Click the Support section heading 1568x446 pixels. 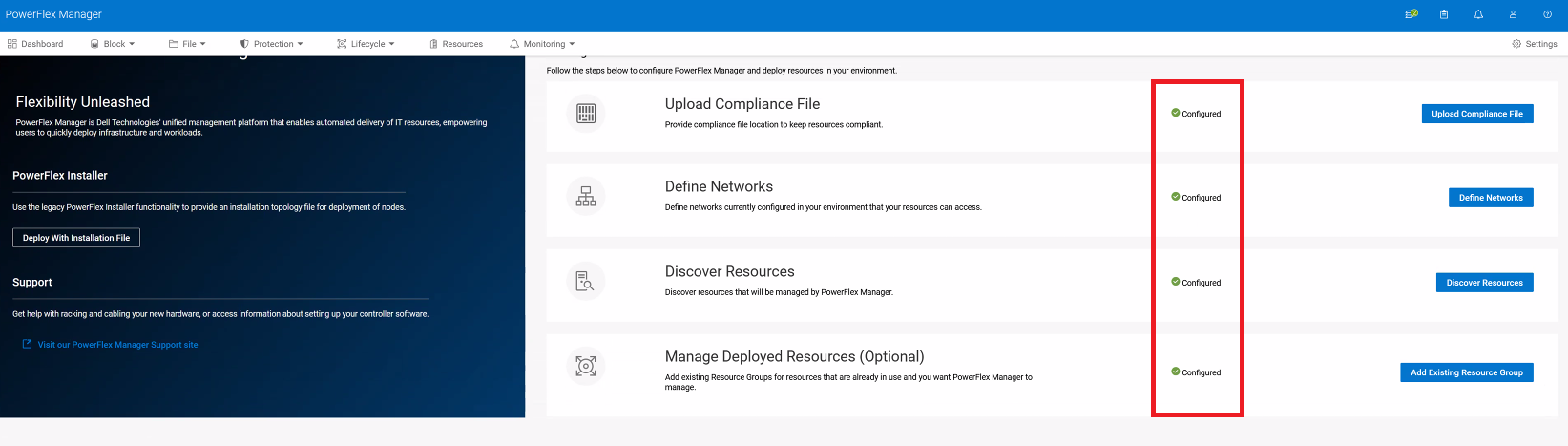pos(32,283)
